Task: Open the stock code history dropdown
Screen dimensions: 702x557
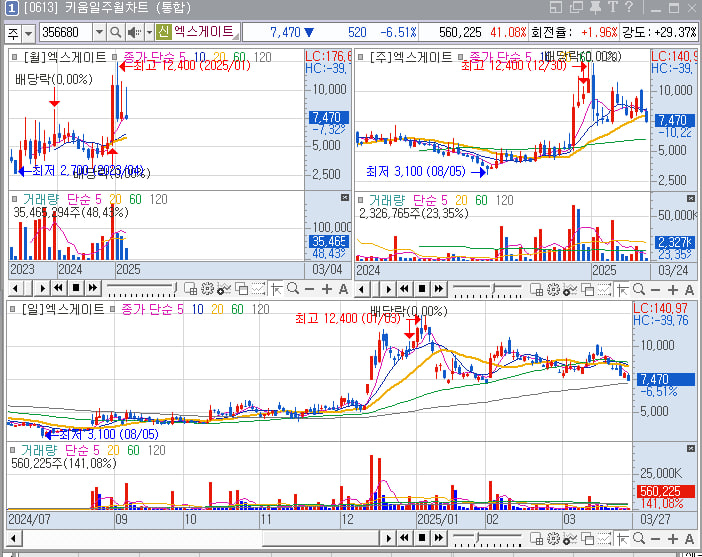Action: (99, 32)
